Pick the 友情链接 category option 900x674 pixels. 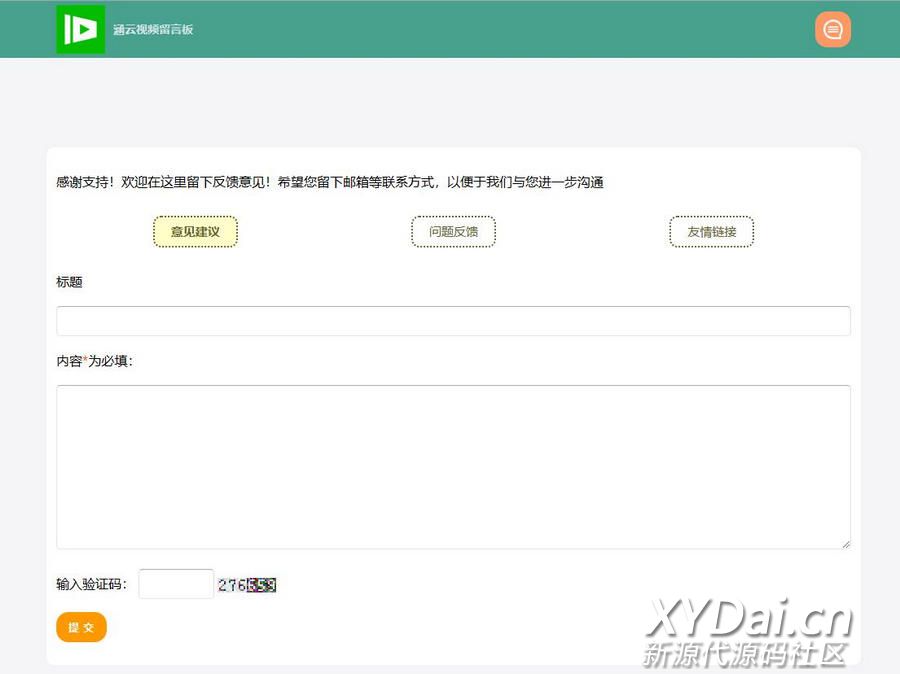711,232
